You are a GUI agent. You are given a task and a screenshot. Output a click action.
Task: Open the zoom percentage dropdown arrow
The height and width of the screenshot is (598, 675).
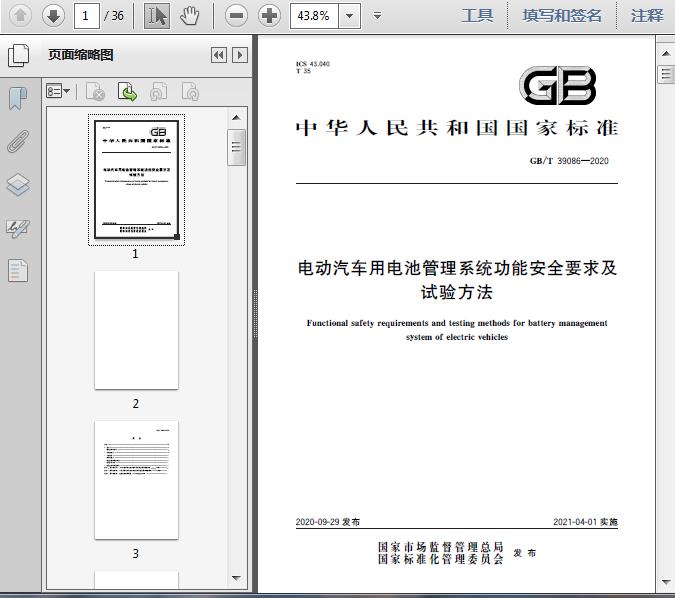(349, 15)
